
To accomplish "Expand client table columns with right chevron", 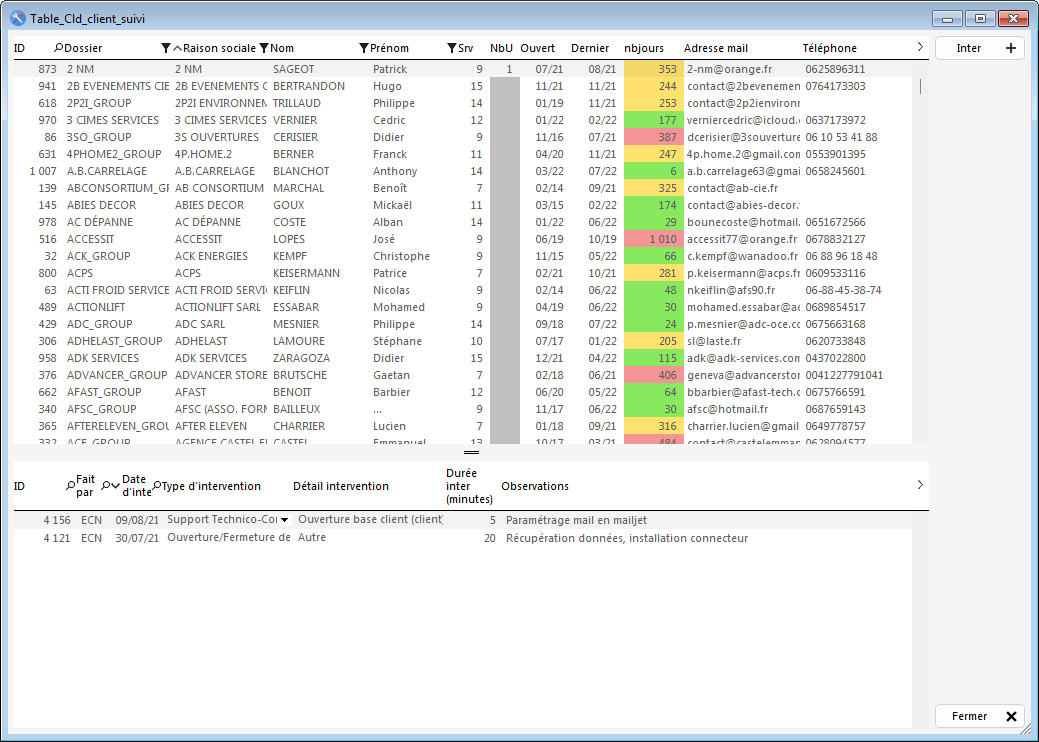I will coord(920,47).
